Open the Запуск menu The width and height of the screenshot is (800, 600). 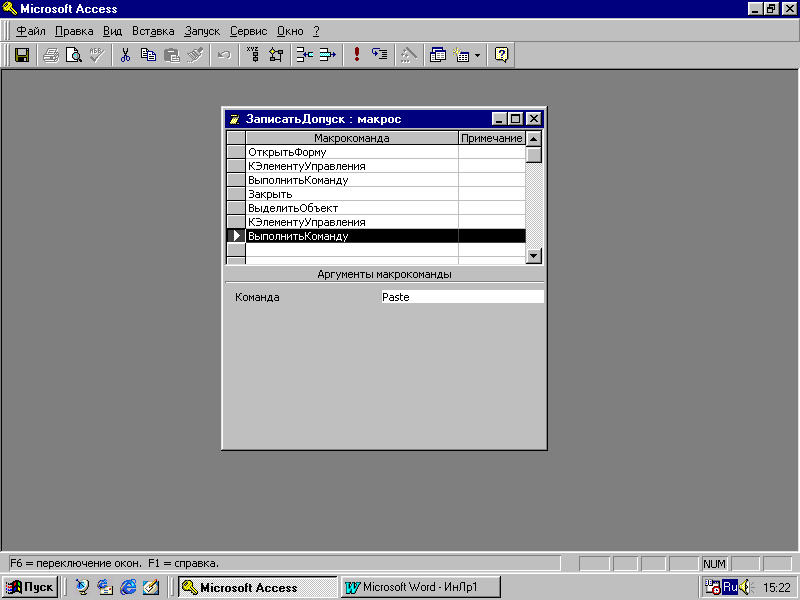point(202,31)
